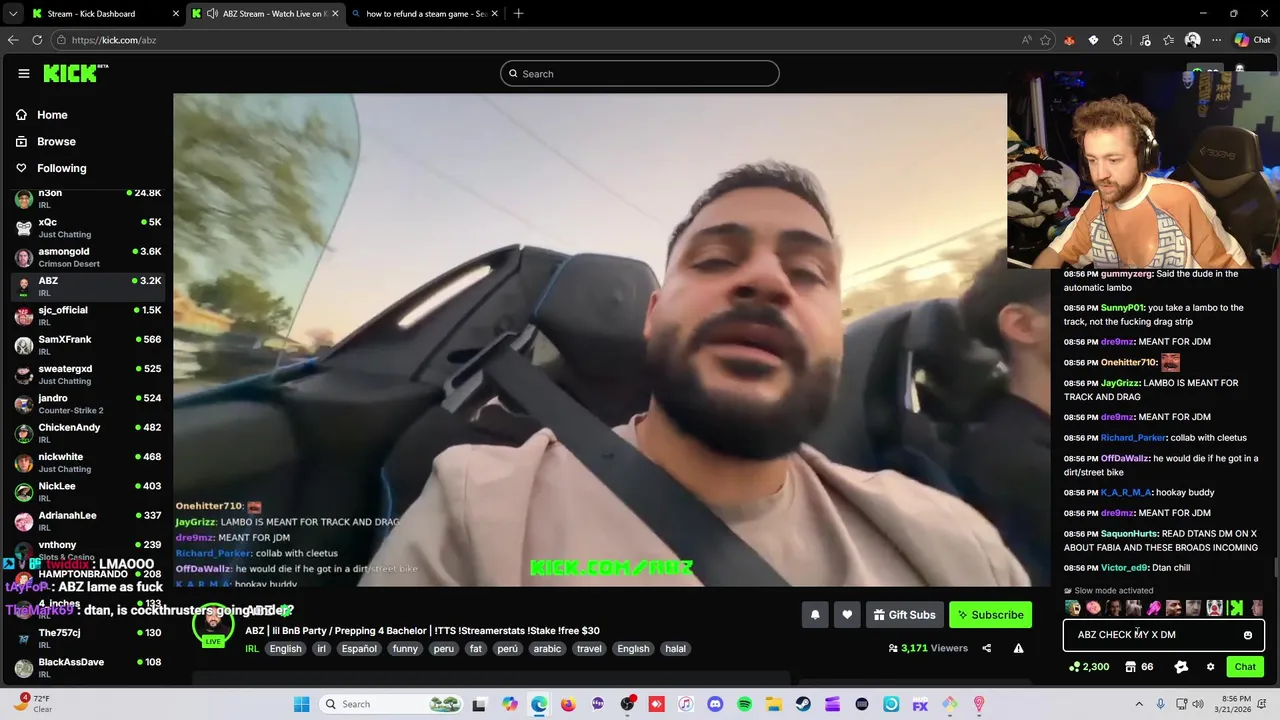Click the 'Español' stream tag
This screenshot has width=1280, height=720.
[x=359, y=649]
